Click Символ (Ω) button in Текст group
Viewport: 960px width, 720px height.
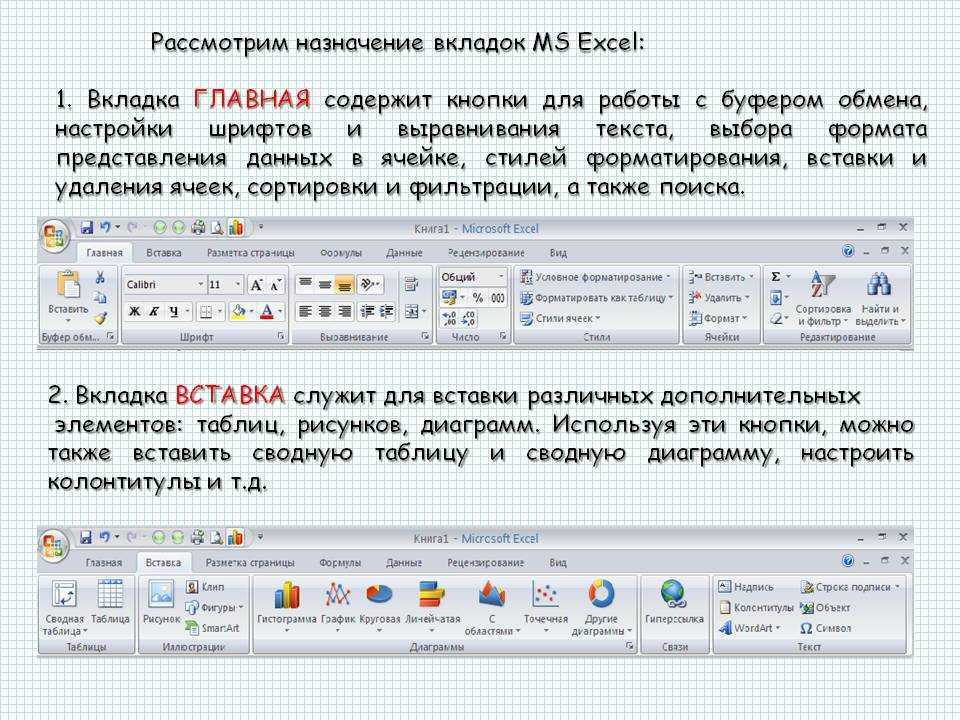(825, 628)
